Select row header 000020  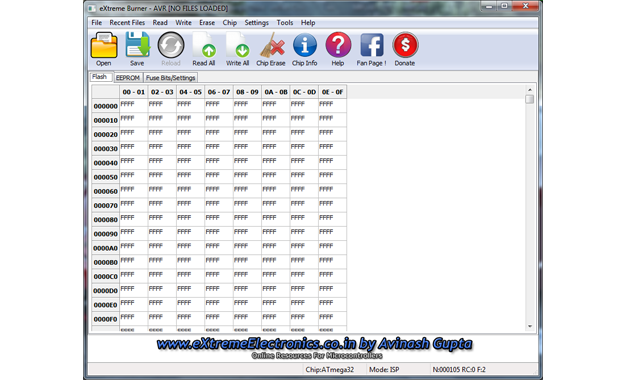105,135
